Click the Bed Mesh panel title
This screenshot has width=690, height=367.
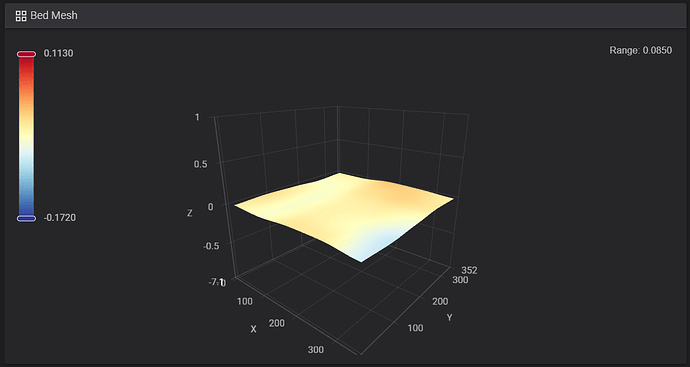tap(54, 15)
